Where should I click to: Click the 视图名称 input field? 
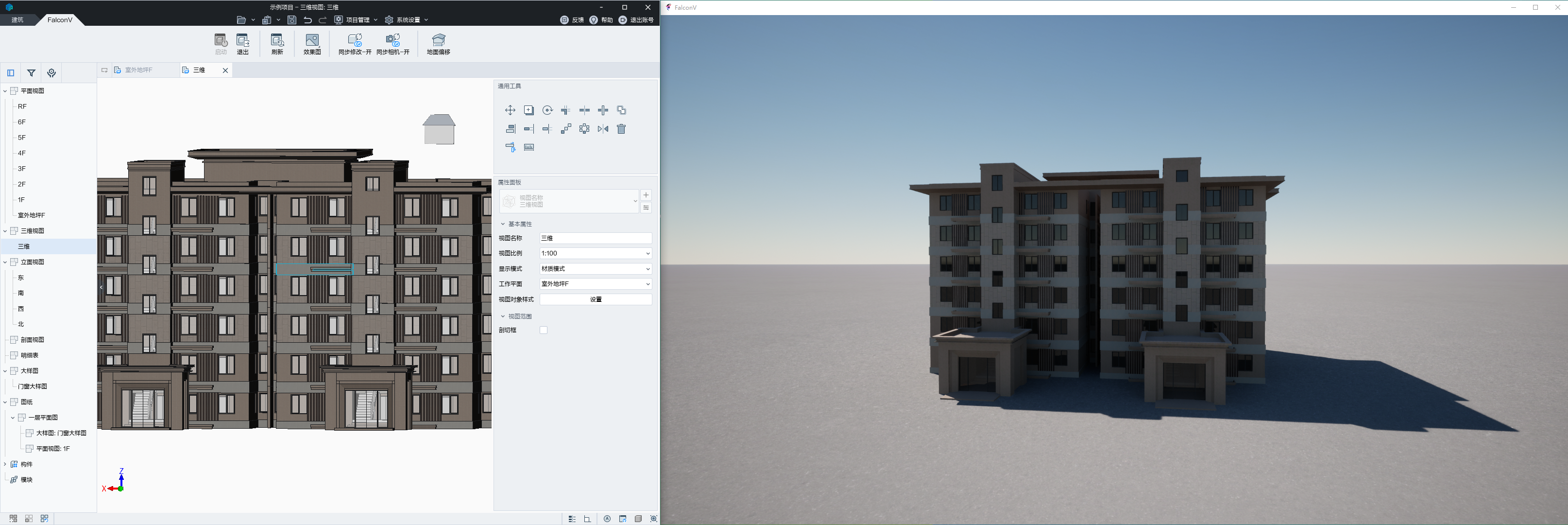596,238
